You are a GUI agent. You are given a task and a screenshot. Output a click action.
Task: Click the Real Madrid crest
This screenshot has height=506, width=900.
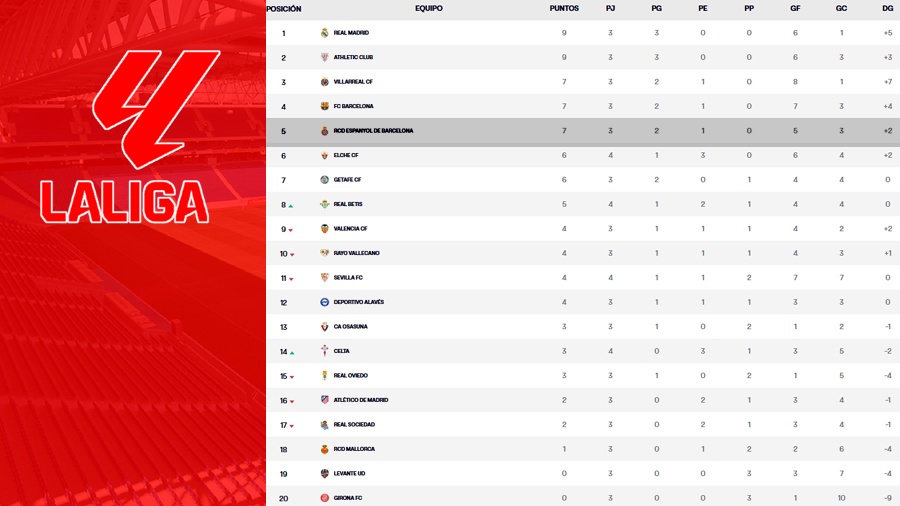[x=324, y=33]
